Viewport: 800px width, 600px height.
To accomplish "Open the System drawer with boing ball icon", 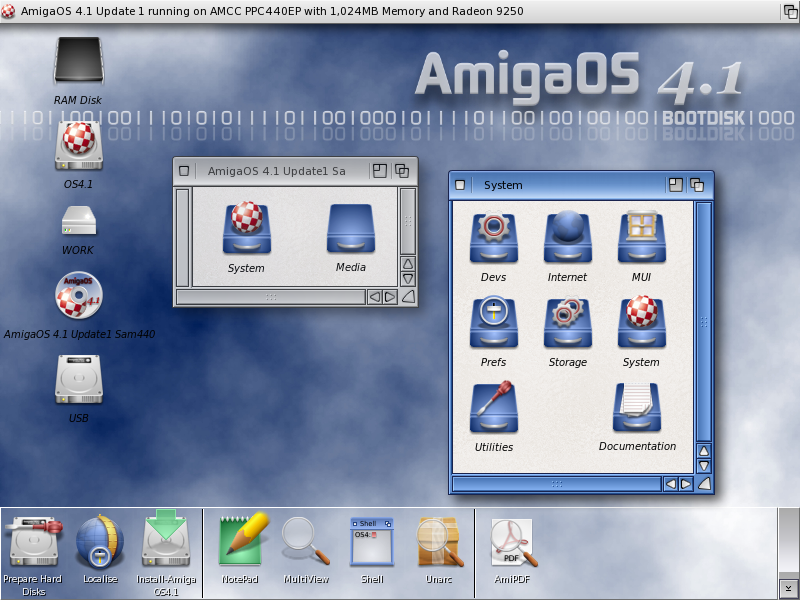I will [641, 323].
